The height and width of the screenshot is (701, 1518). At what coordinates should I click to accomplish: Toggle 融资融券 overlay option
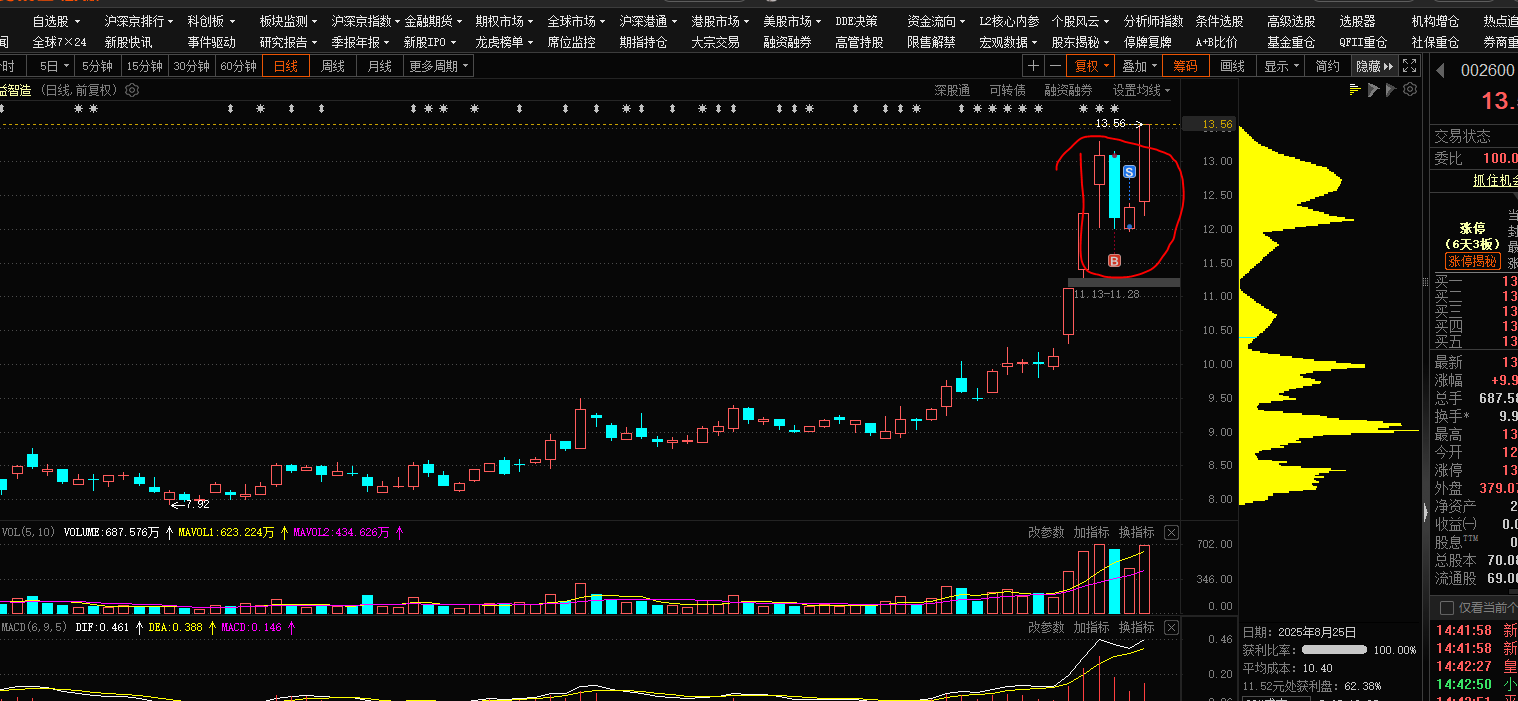click(x=1069, y=90)
